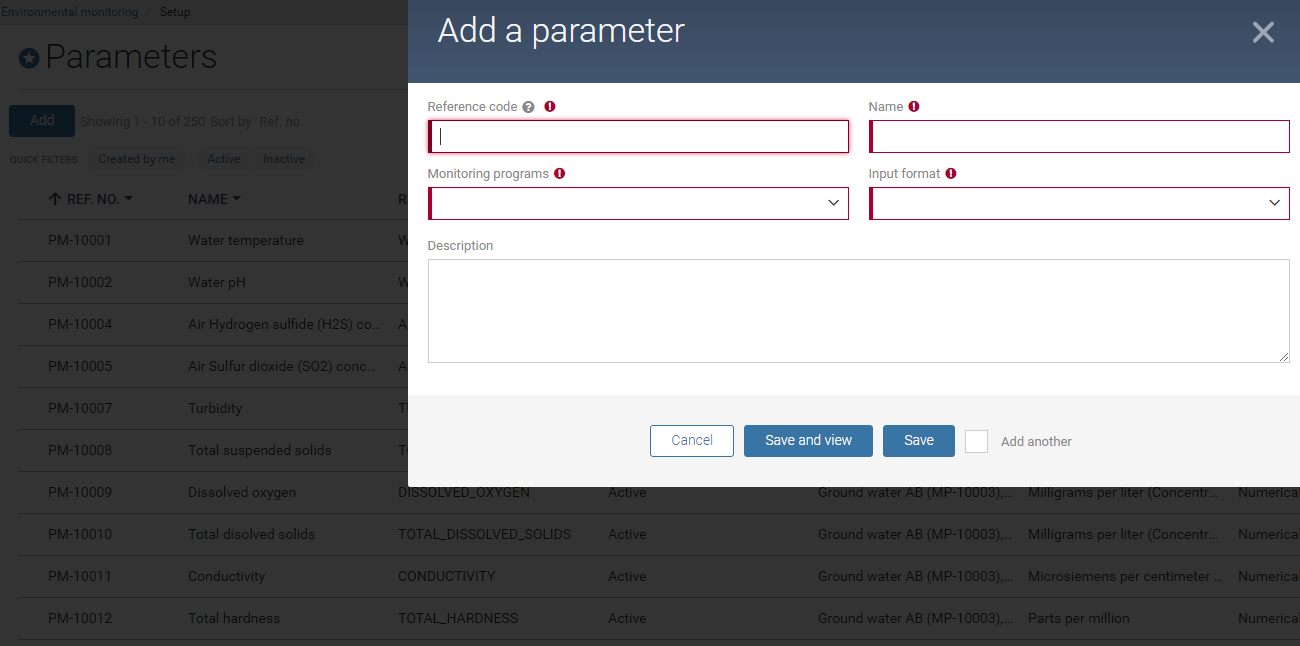1300x646 pixels.
Task: Enable the Add another checkbox
Action: pos(976,441)
